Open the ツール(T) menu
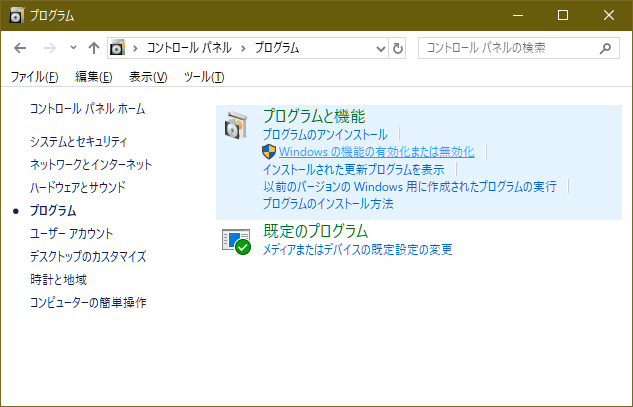This screenshot has width=633, height=407. [x=204, y=76]
